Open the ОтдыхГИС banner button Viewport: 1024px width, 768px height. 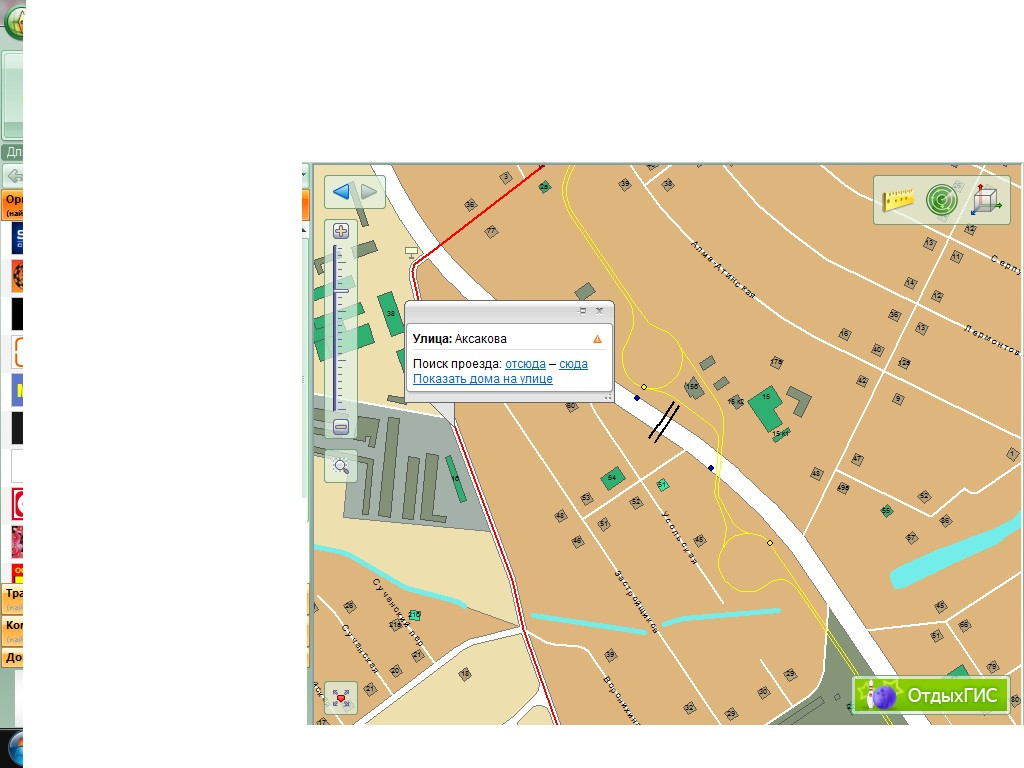click(931, 695)
